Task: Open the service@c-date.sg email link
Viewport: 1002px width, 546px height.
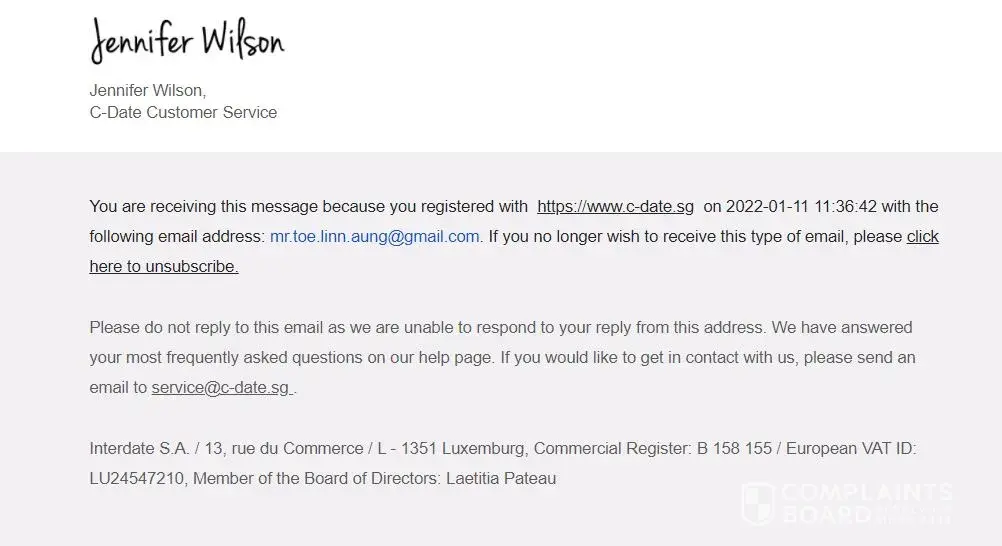Action: tap(222, 388)
